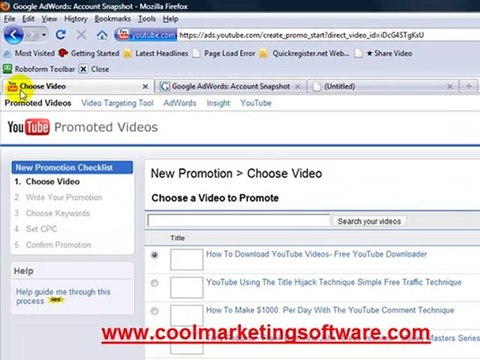Open the YouTube nav link
This screenshot has width=480, height=360.
click(256, 103)
